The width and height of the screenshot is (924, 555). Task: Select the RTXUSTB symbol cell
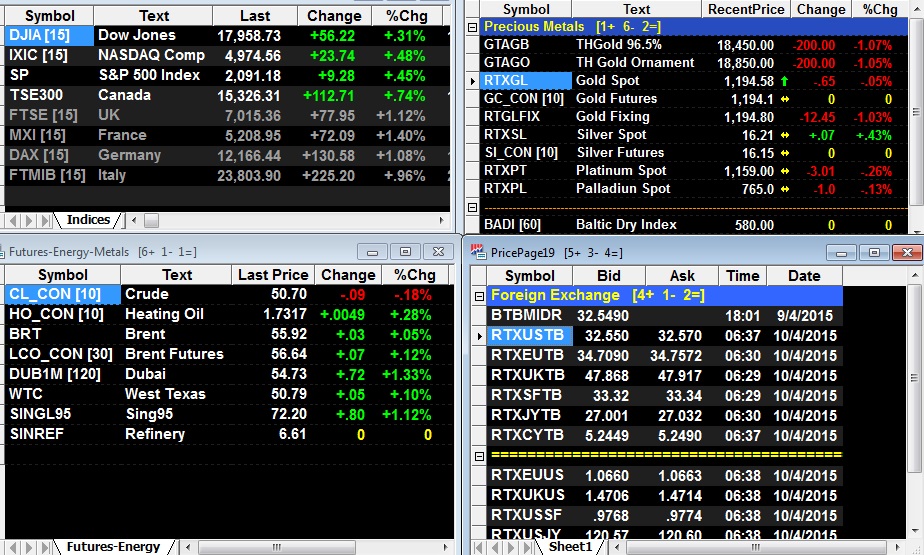530,335
